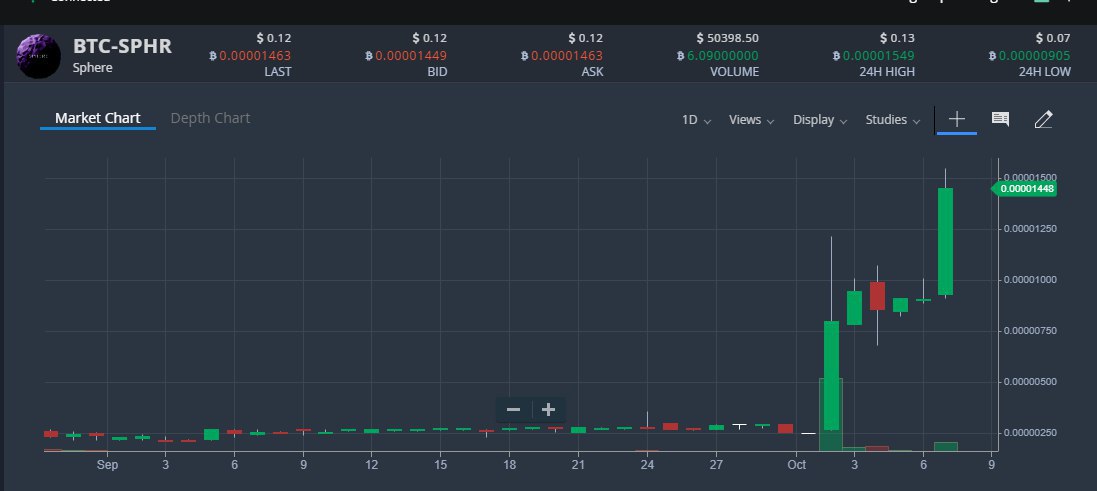Click the 0.00001250 axis price label
This screenshot has height=491, width=1097.
point(1030,229)
